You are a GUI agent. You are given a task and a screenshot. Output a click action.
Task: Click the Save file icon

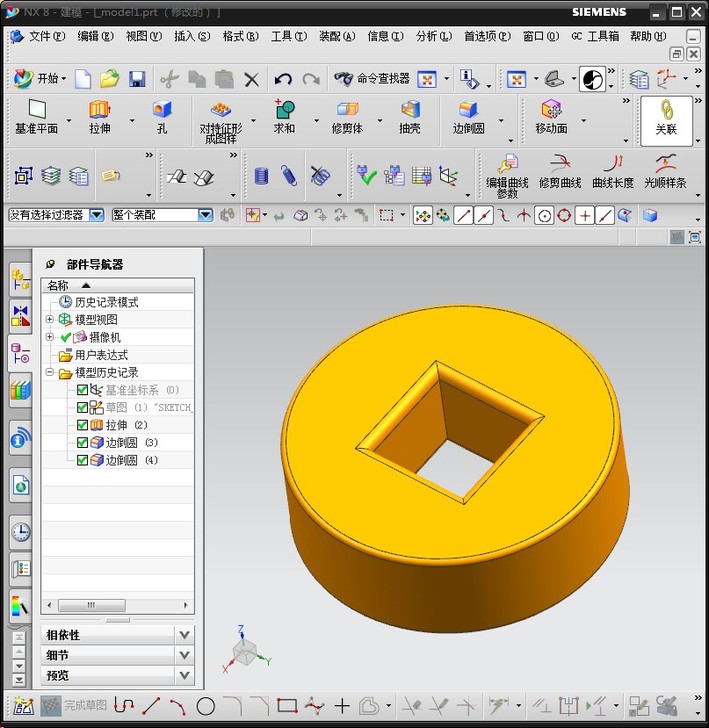pos(137,78)
